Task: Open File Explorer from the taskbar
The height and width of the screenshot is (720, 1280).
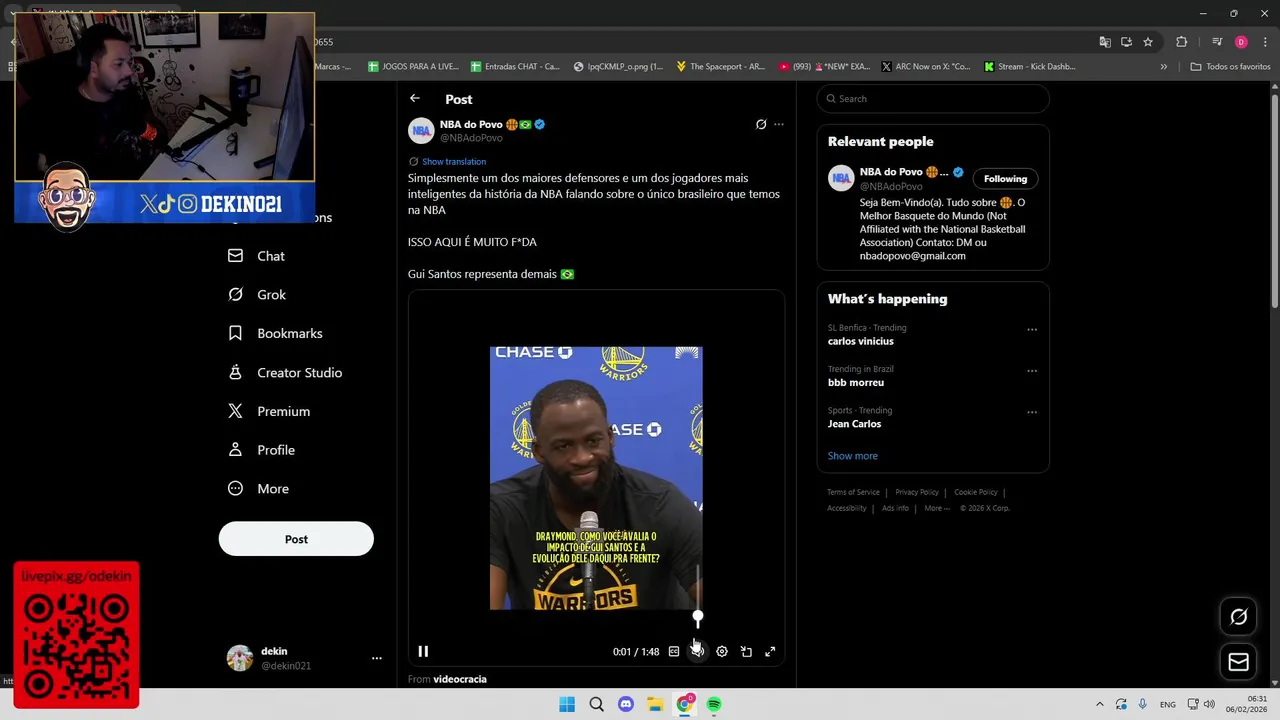Action: [655, 704]
